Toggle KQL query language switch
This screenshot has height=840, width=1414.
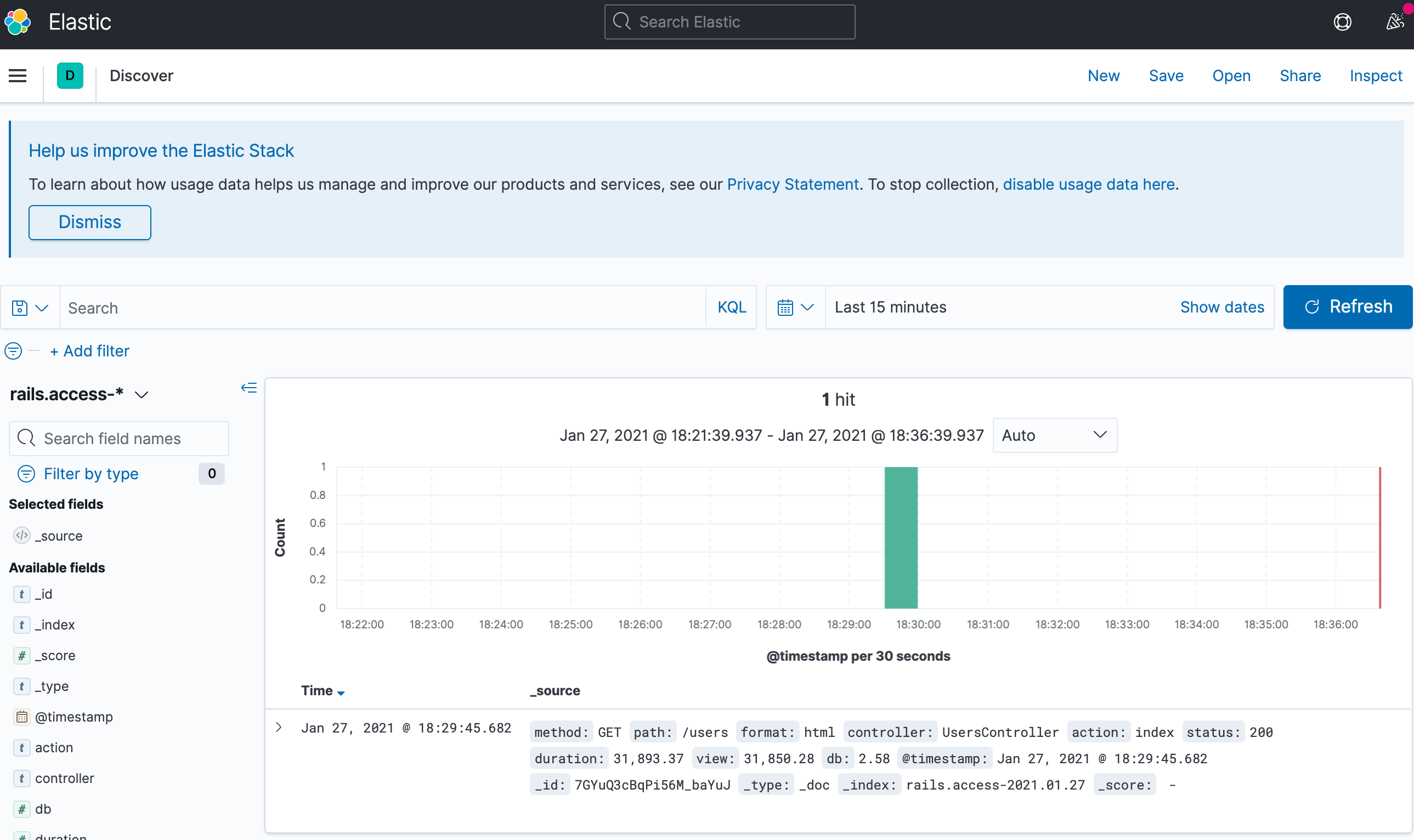coord(731,308)
